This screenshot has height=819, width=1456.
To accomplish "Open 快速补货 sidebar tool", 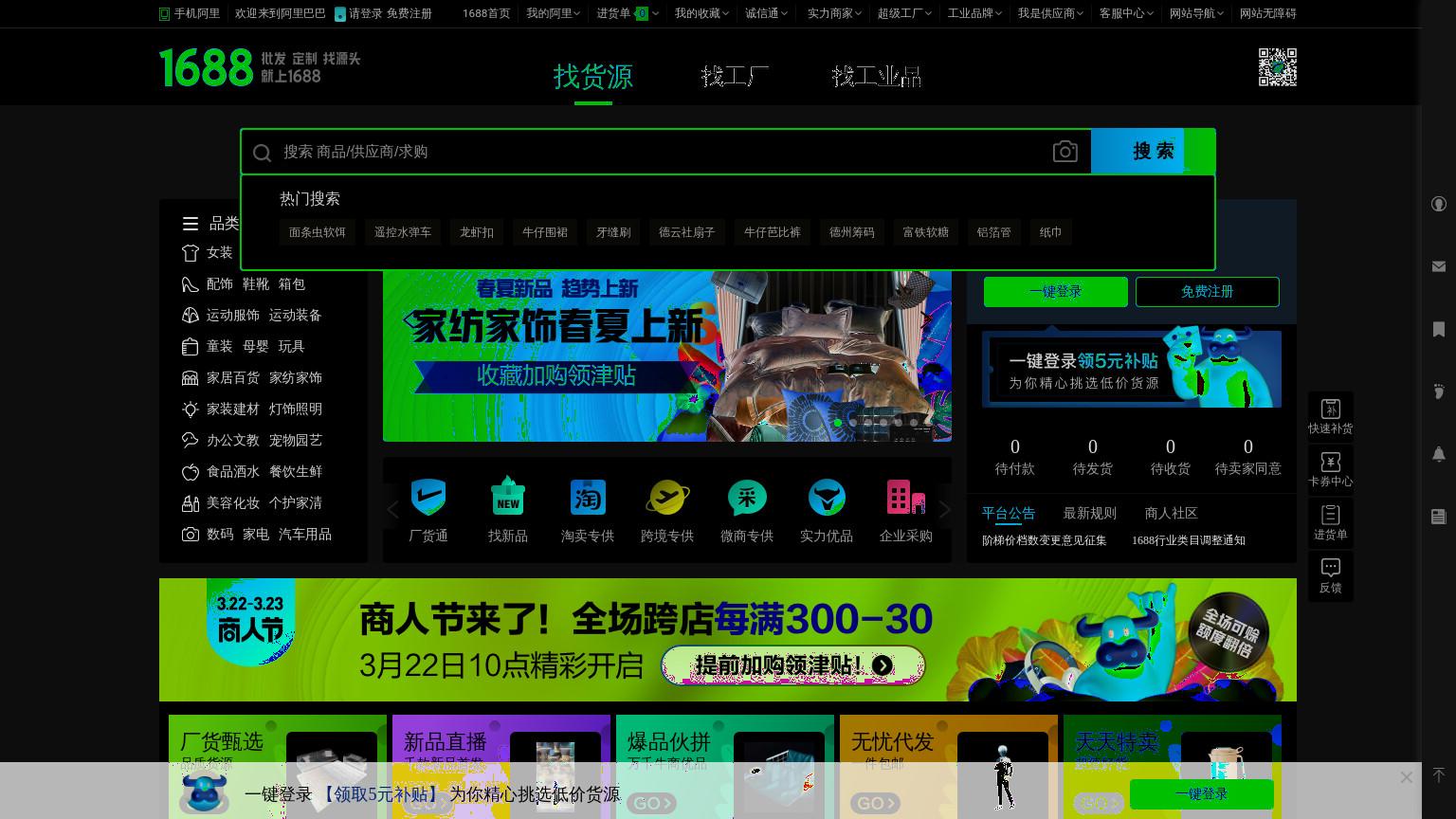I will click(1331, 417).
